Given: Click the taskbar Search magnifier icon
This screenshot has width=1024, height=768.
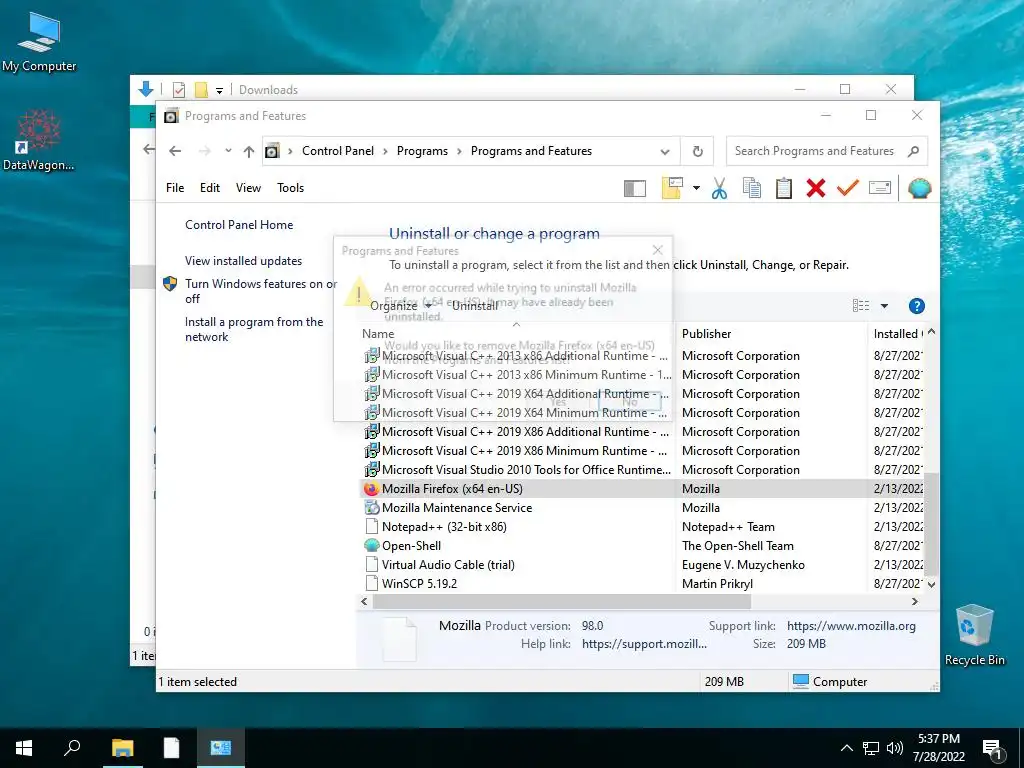Looking at the screenshot, I should click(72, 748).
